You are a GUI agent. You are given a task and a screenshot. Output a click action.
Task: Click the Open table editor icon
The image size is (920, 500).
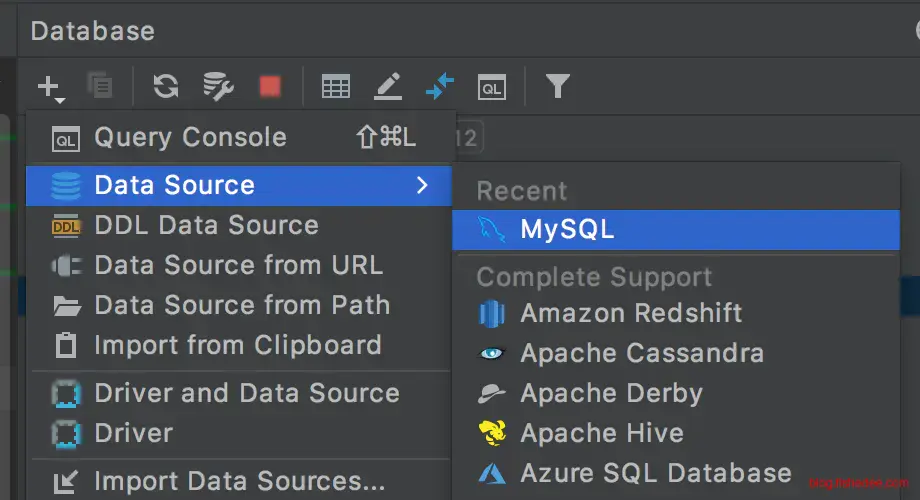click(x=335, y=87)
